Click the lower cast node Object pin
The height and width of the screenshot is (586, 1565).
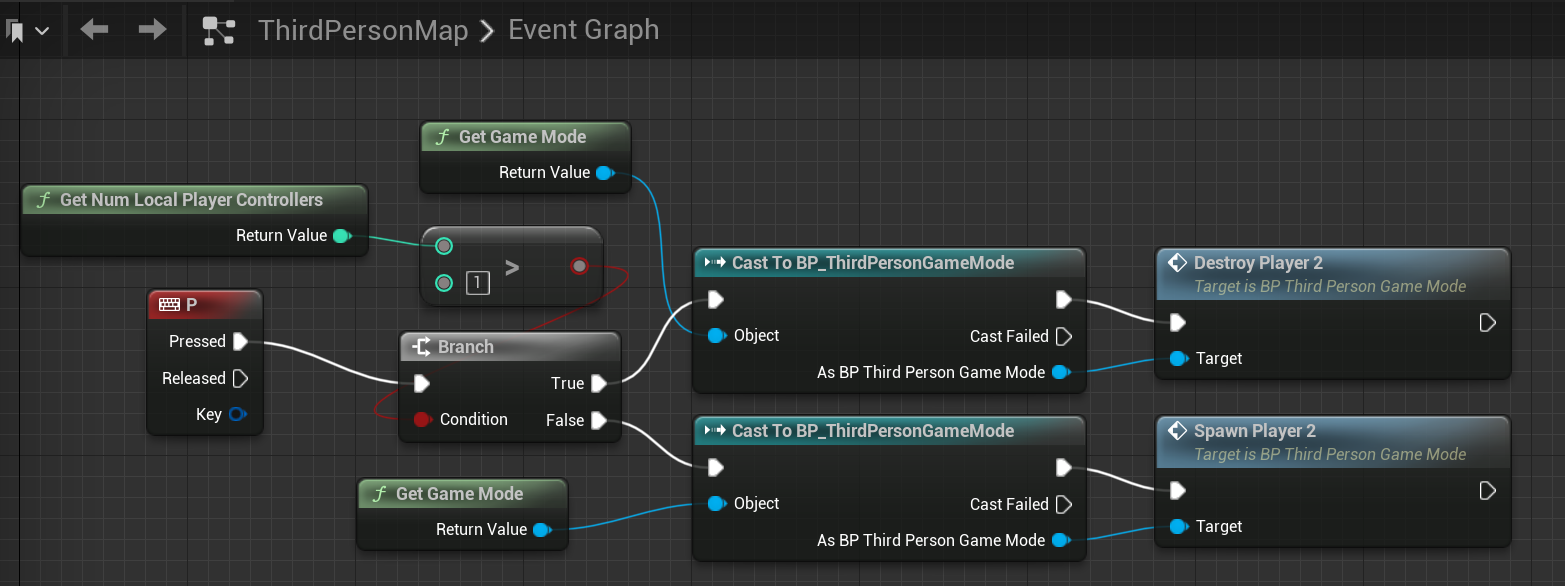coord(716,504)
